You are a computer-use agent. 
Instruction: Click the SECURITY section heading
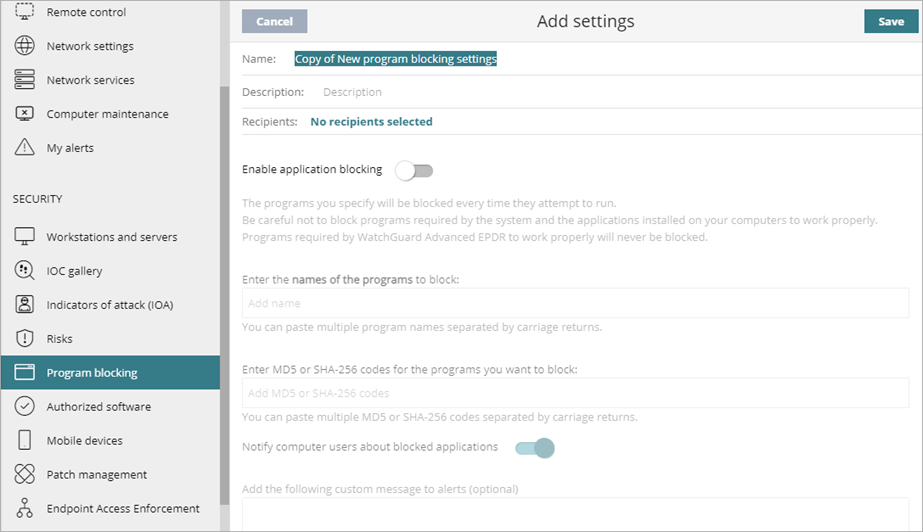click(x=38, y=199)
